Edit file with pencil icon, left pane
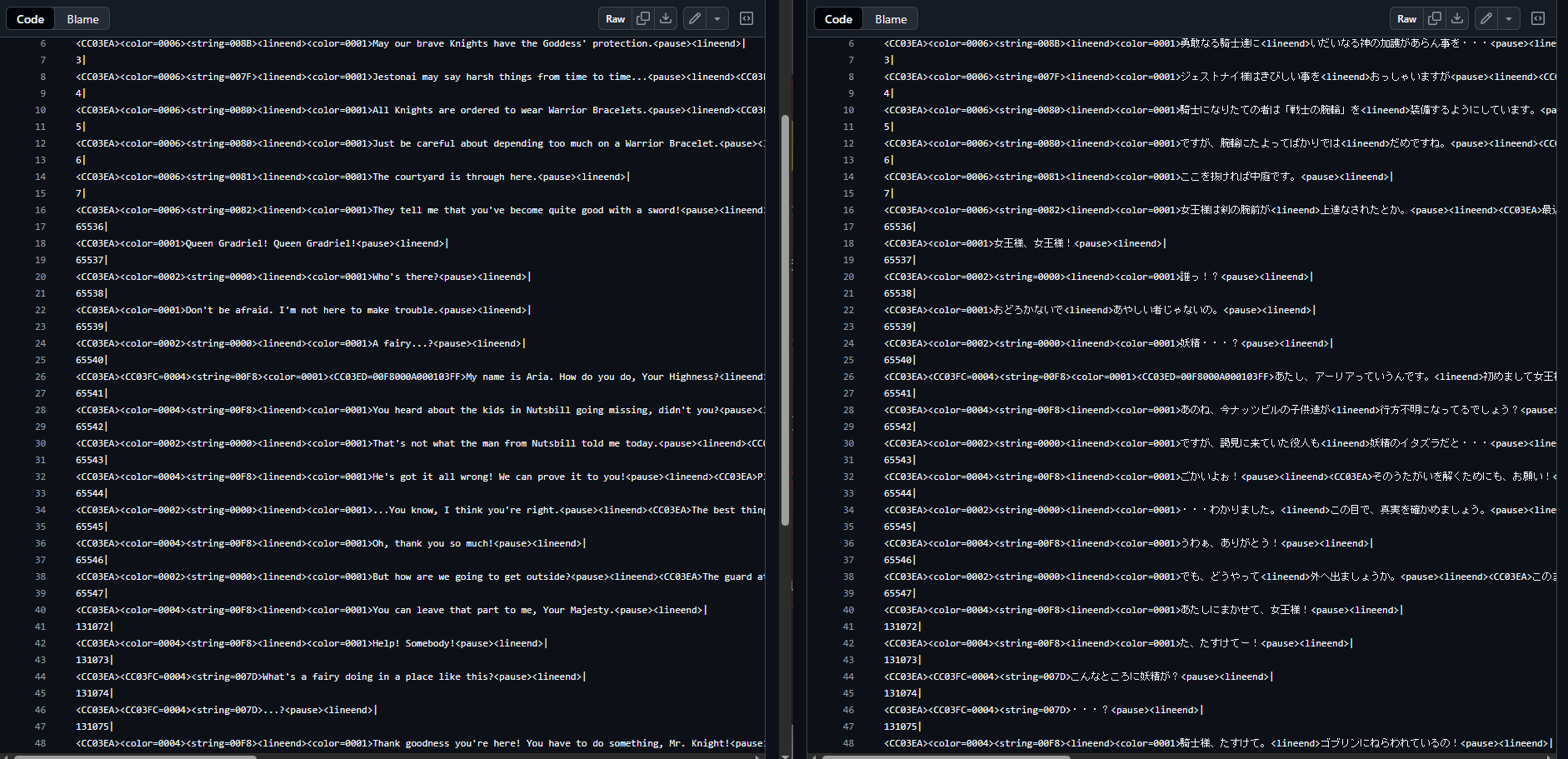This screenshot has height=759, width=1568. tap(695, 18)
